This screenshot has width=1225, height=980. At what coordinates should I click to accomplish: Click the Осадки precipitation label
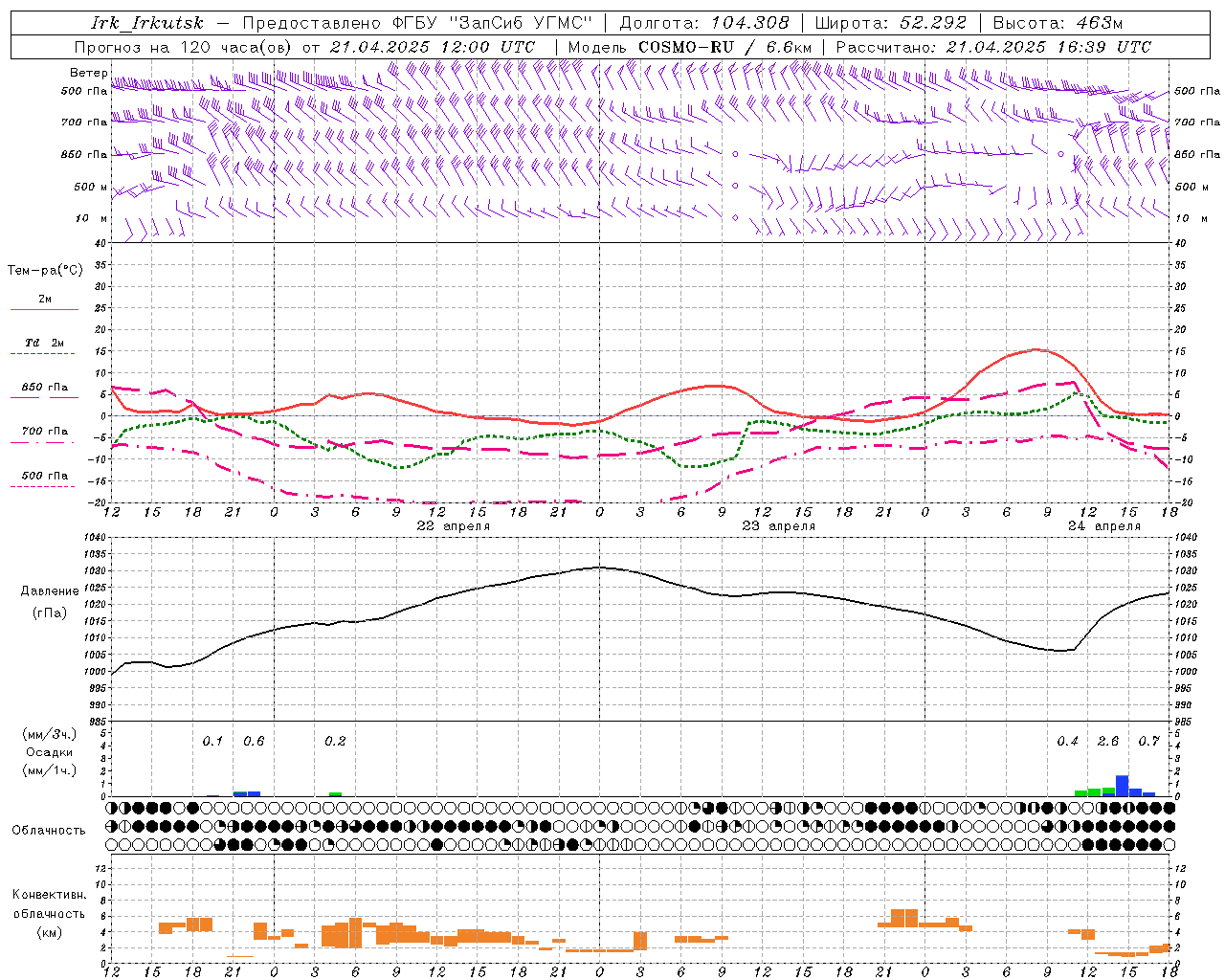pos(50,752)
